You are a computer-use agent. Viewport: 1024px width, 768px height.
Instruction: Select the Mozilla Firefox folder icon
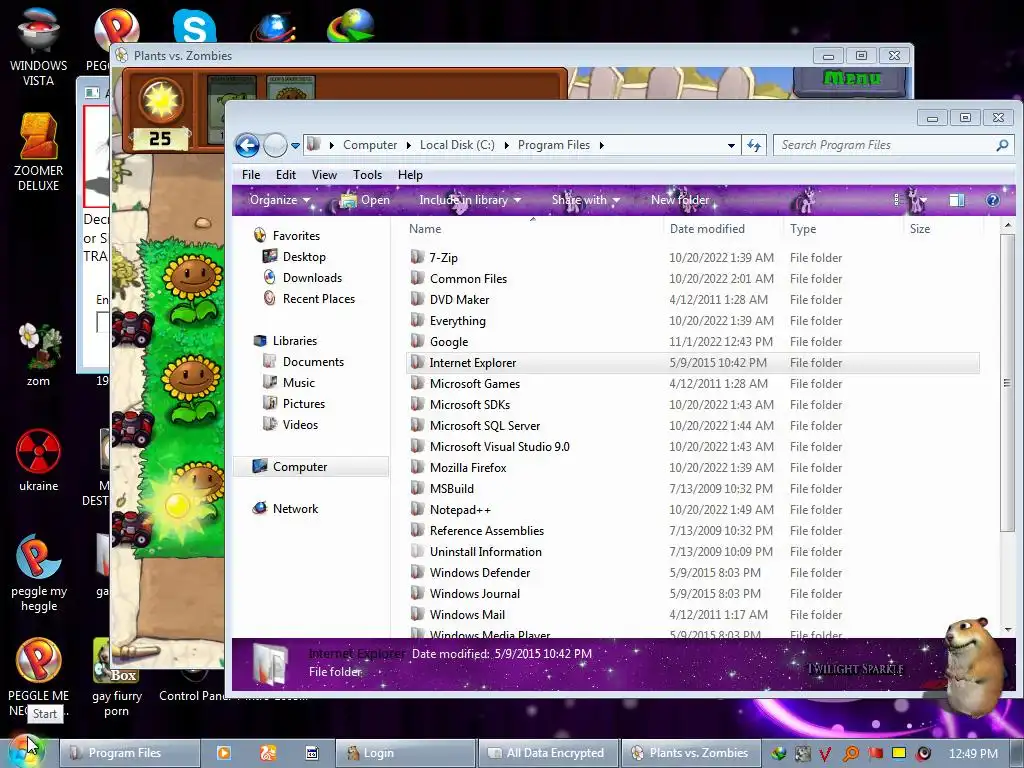point(417,468)
